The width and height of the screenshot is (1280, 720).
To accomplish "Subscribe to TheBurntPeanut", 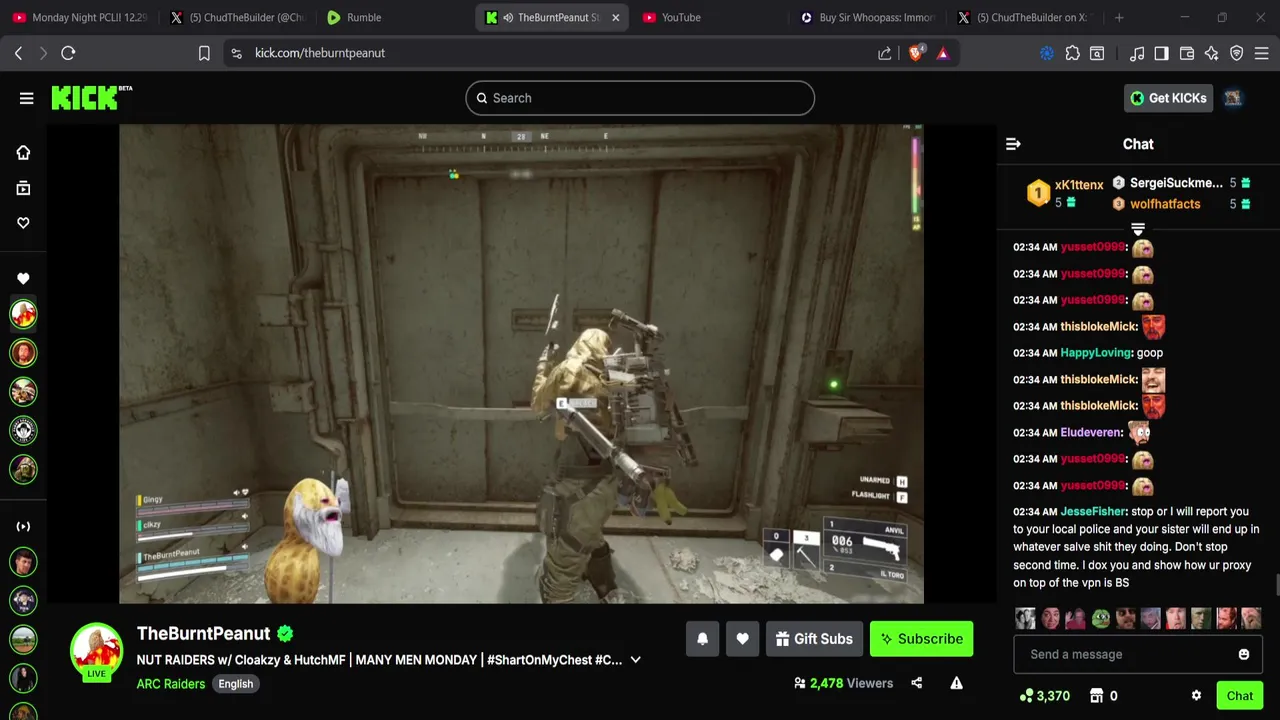I will click(921, 639).
